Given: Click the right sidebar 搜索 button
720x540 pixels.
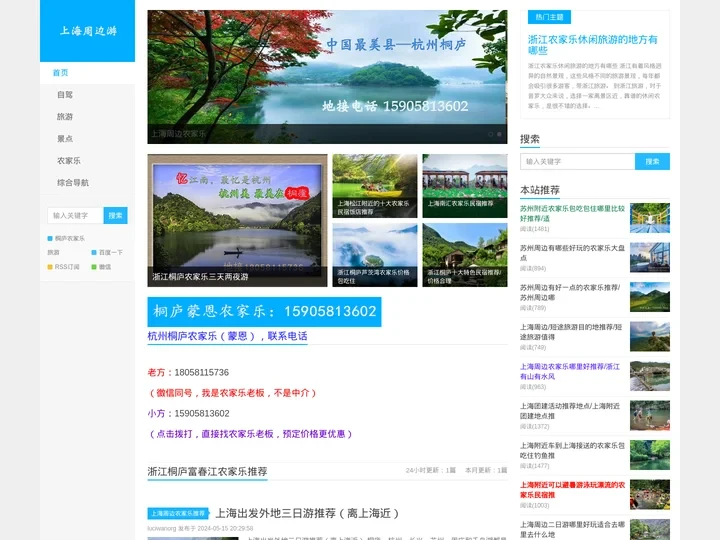Looking at the screenshot, I should click(652, 162).
